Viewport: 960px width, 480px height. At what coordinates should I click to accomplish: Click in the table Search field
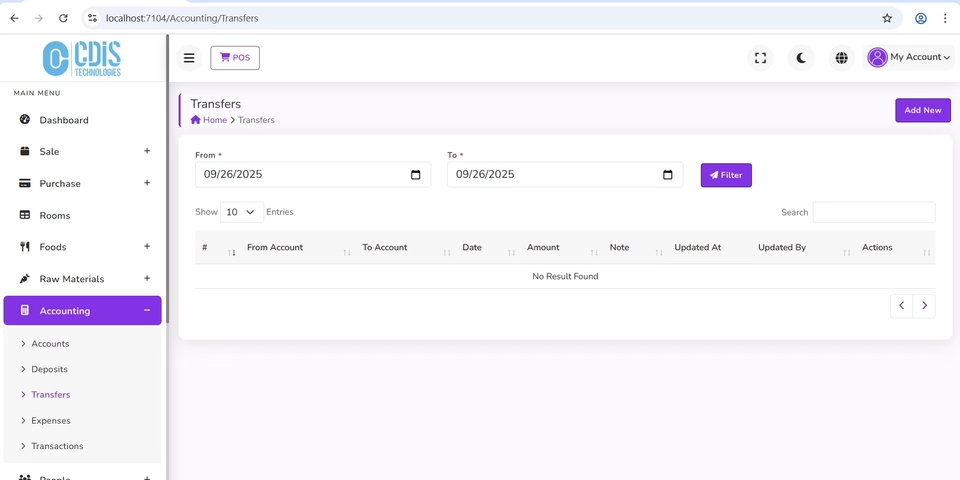click(x=873, y=212)
